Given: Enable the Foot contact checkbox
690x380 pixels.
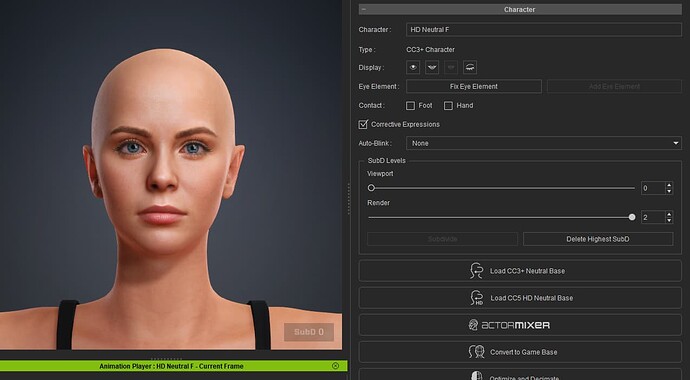Looking at the screenshot, I should click(411, 106).
